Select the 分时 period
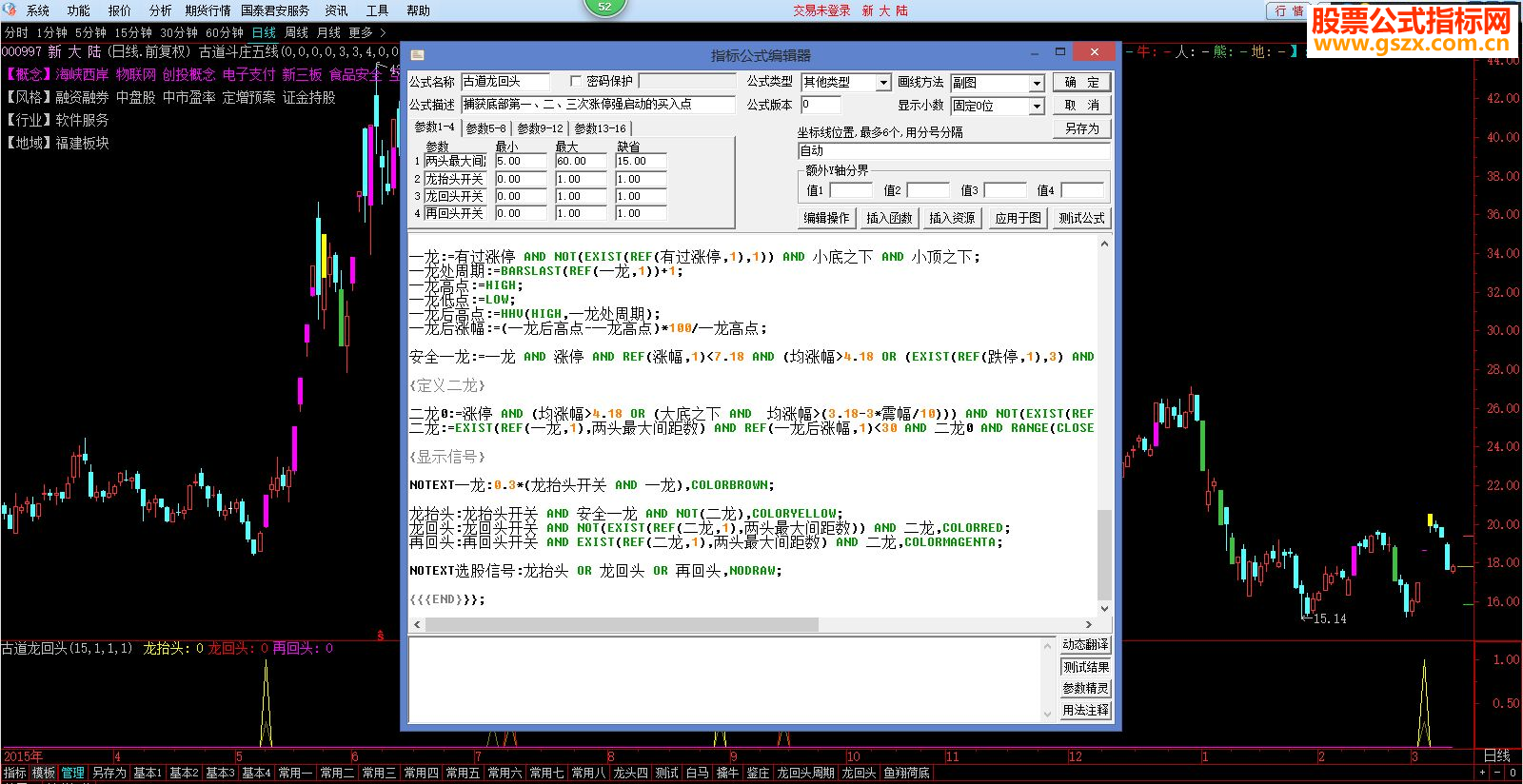 click(16, 32)
